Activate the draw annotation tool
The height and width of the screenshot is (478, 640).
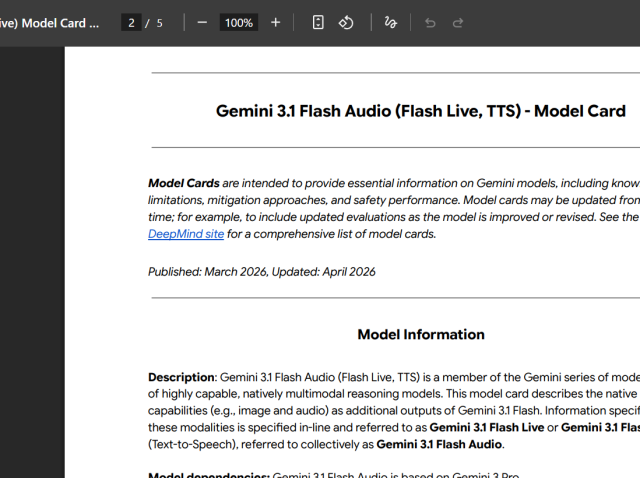pos(391,23)
